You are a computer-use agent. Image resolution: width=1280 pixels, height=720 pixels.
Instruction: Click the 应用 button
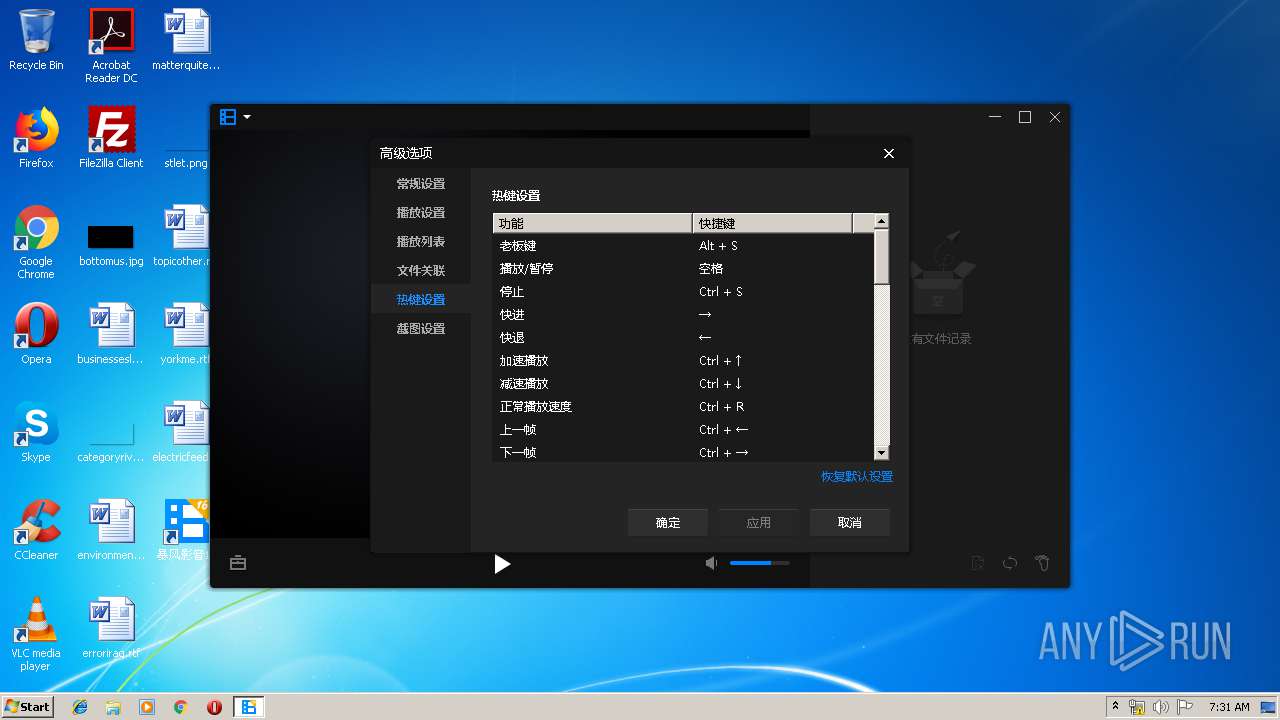coord(759,522)
